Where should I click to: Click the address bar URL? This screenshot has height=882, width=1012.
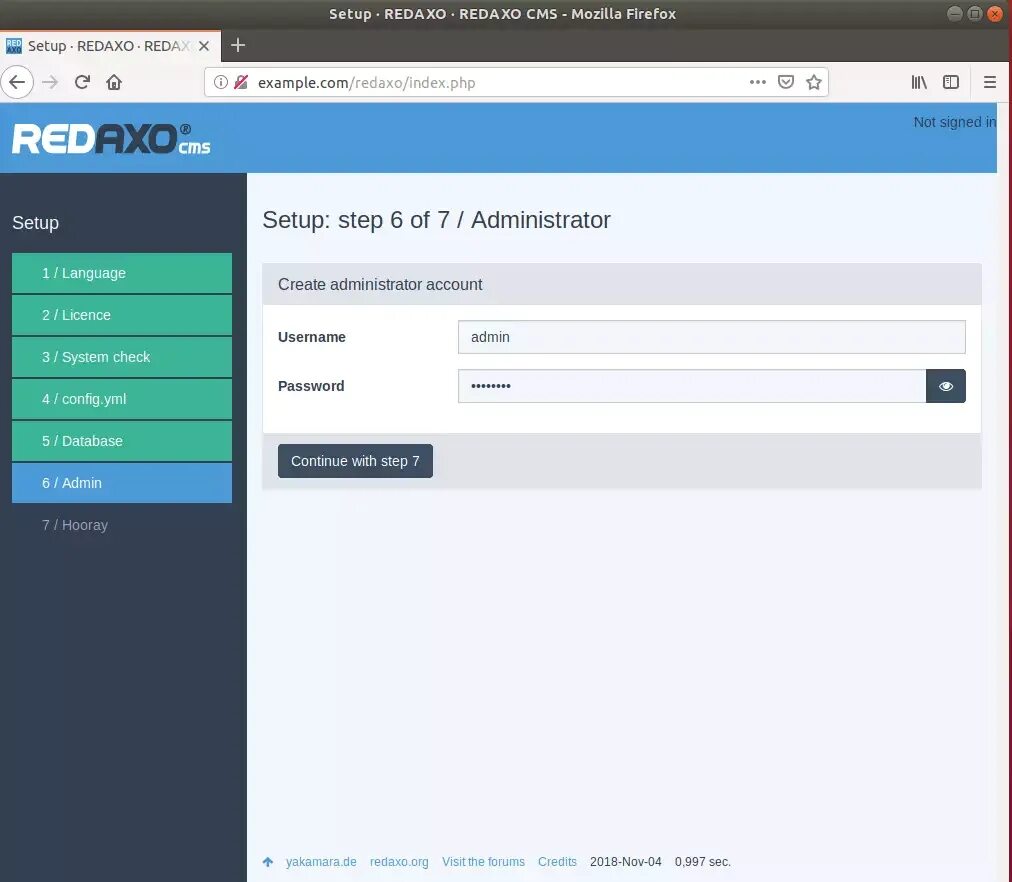pyautogui.click(x=367, y=83)
